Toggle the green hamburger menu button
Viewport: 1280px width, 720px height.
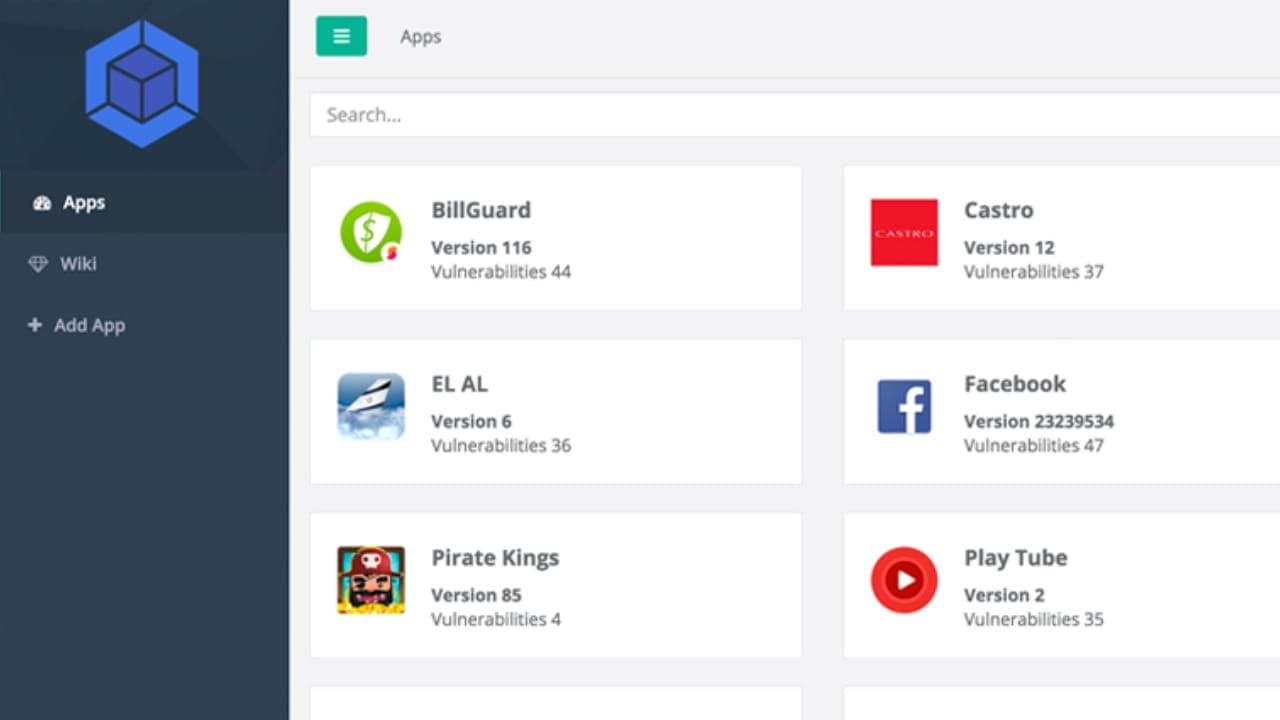click(x=341, y=36)
